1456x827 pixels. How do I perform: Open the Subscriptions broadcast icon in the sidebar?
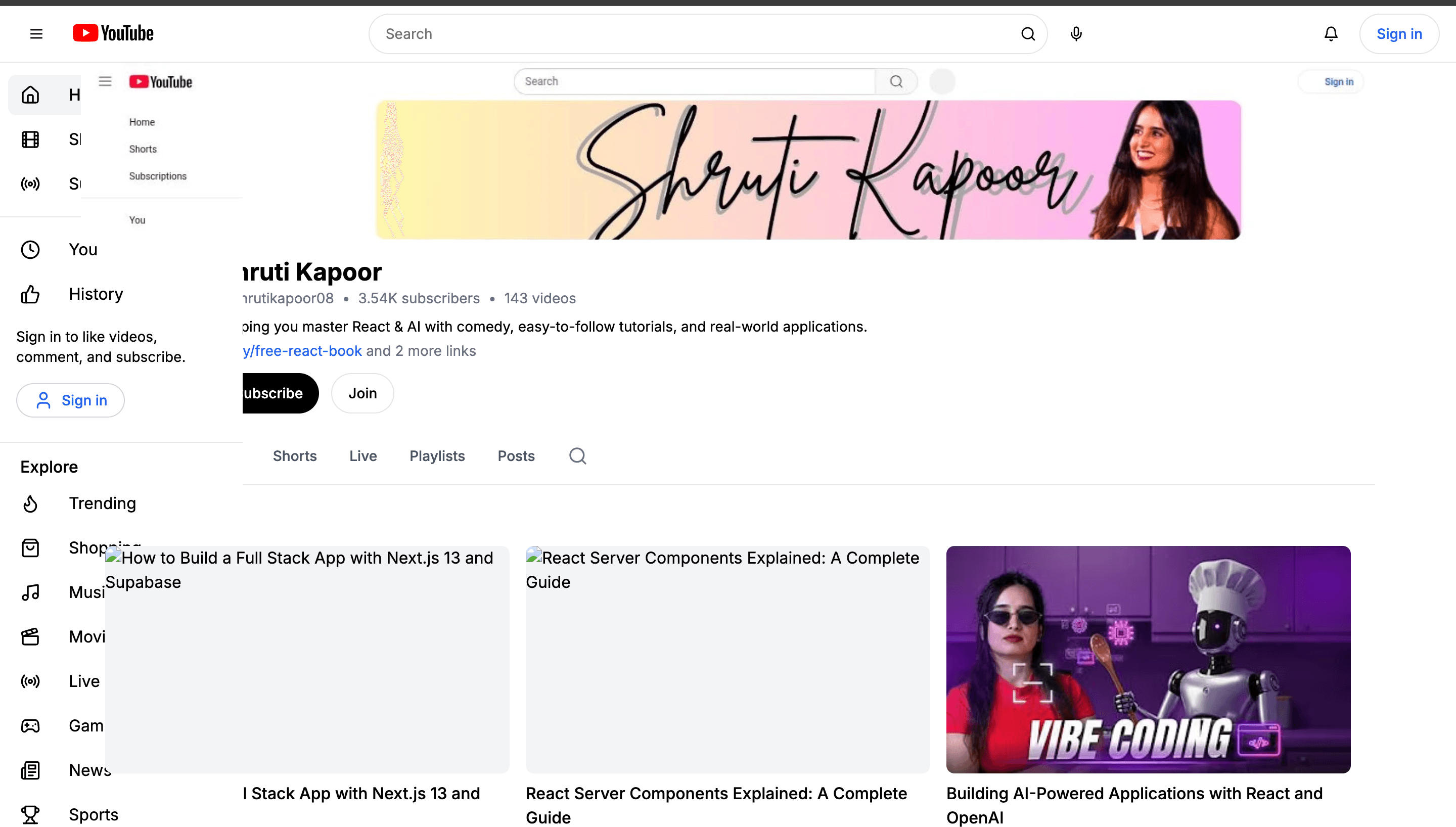(x=30, y=183)
